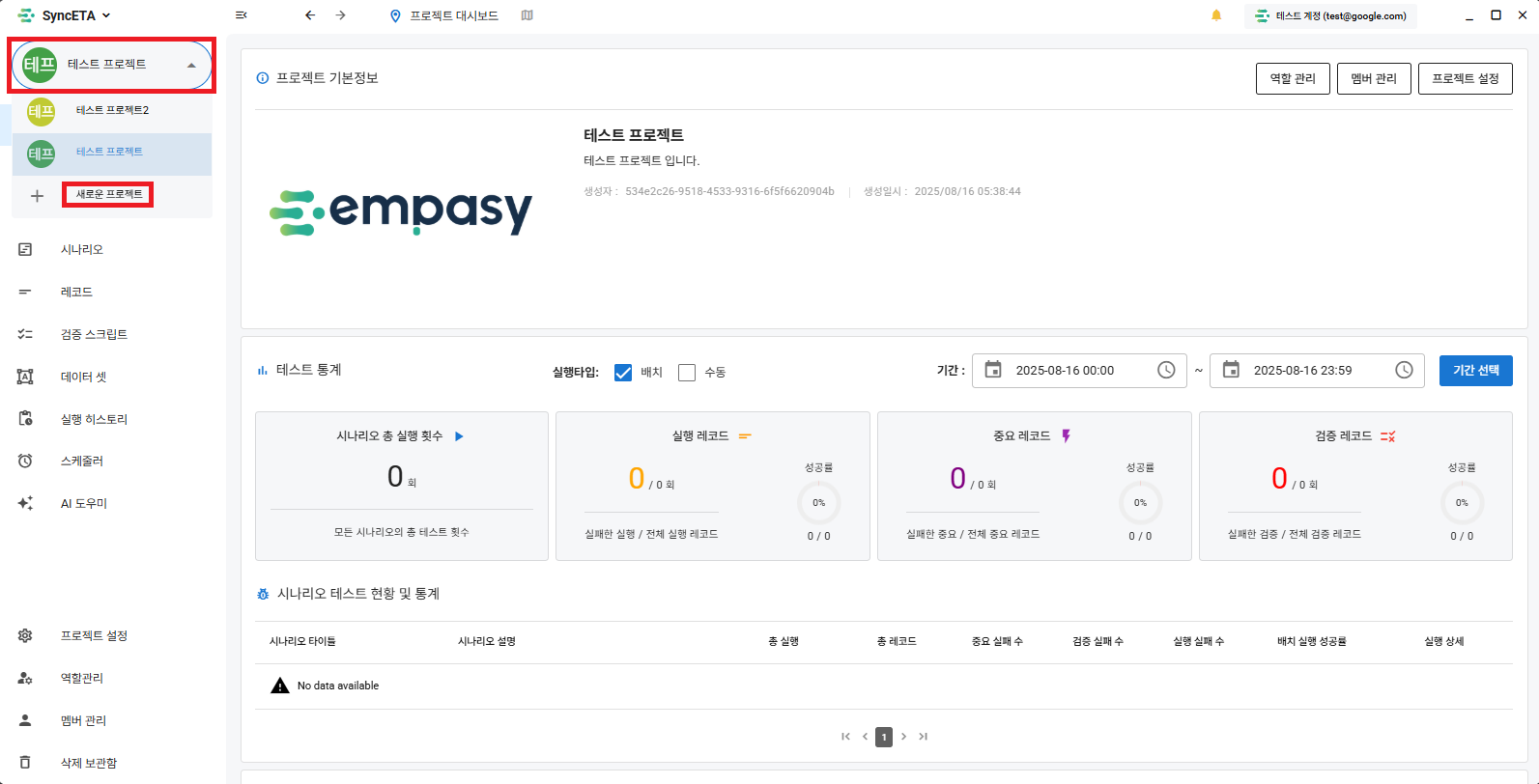Open calendar icon for start date
1539x784 pixels.
[x=993, y=370]
